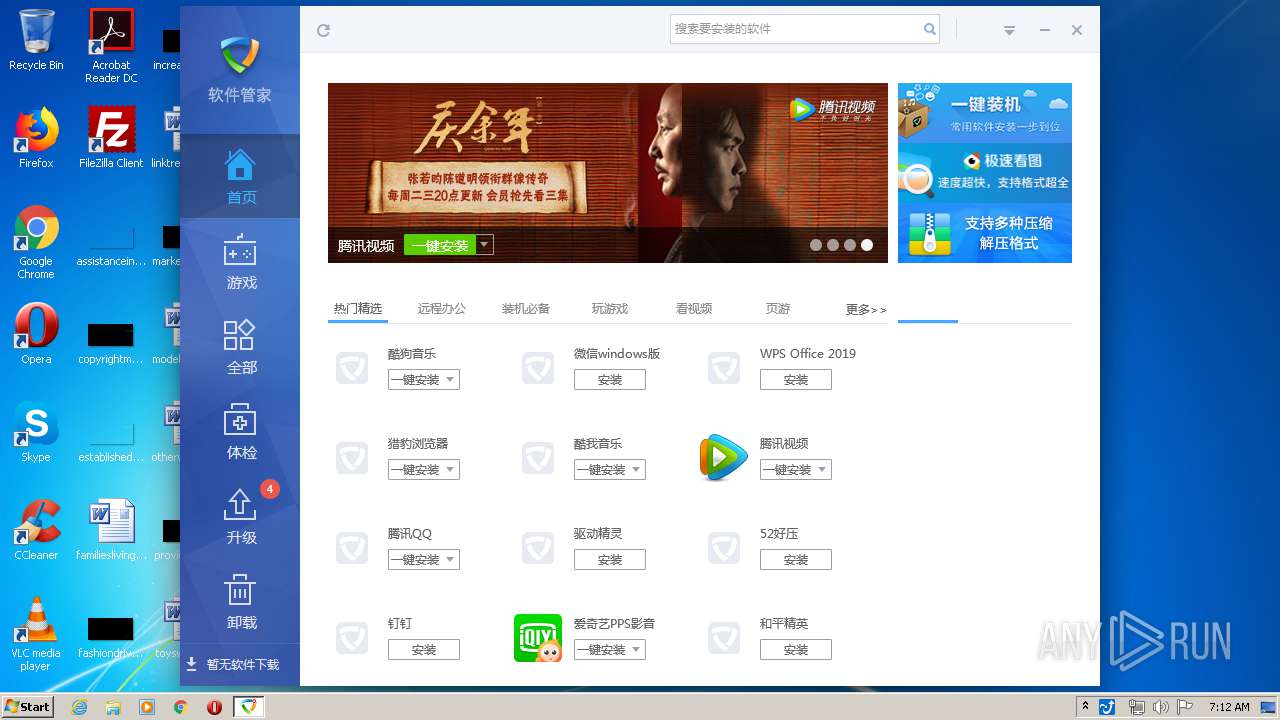Install 钉钉

pyautogui.click(x=424, y=650)
